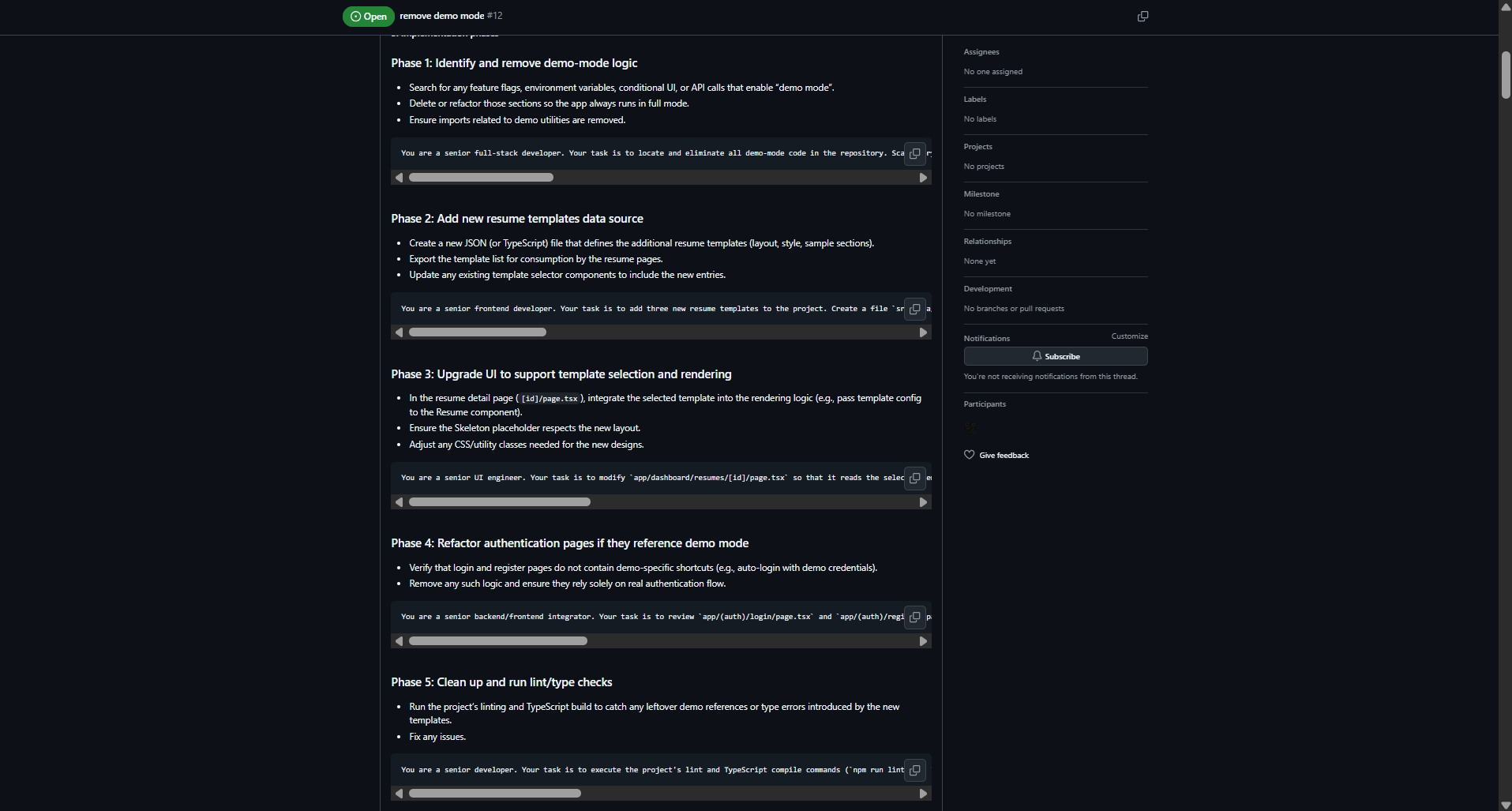Click the 'No milestone' text

pos(987,214)
